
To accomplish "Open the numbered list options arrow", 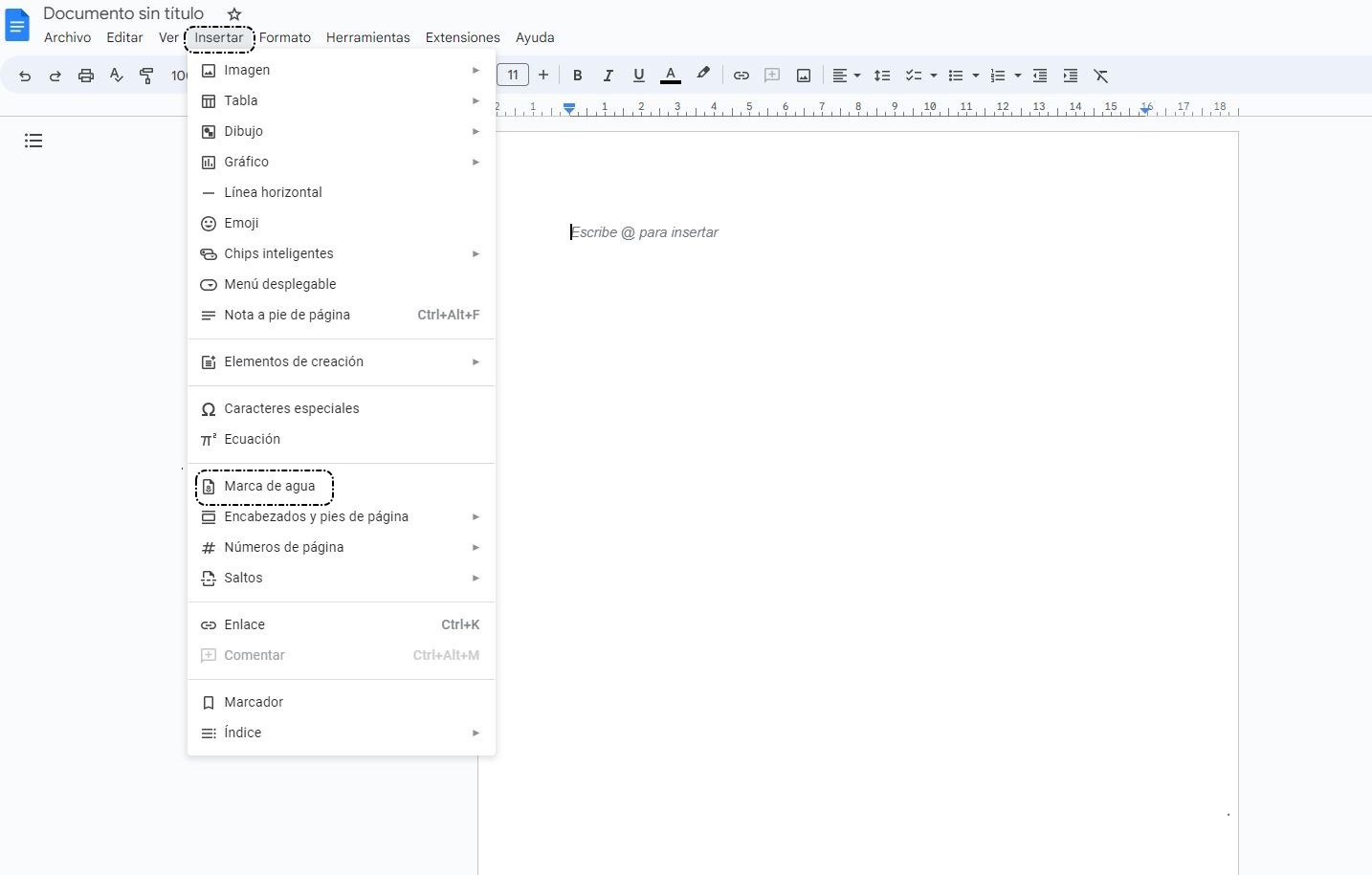I will click(1018, 76).
